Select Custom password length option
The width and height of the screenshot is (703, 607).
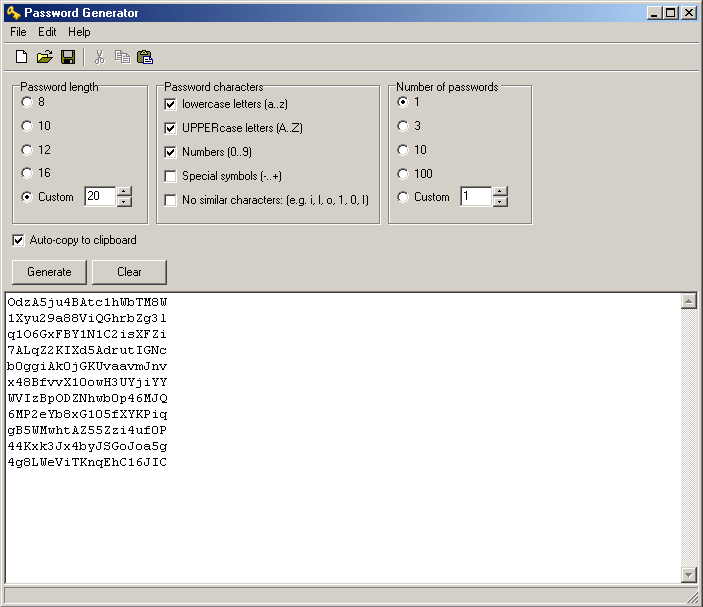(27, 197)
